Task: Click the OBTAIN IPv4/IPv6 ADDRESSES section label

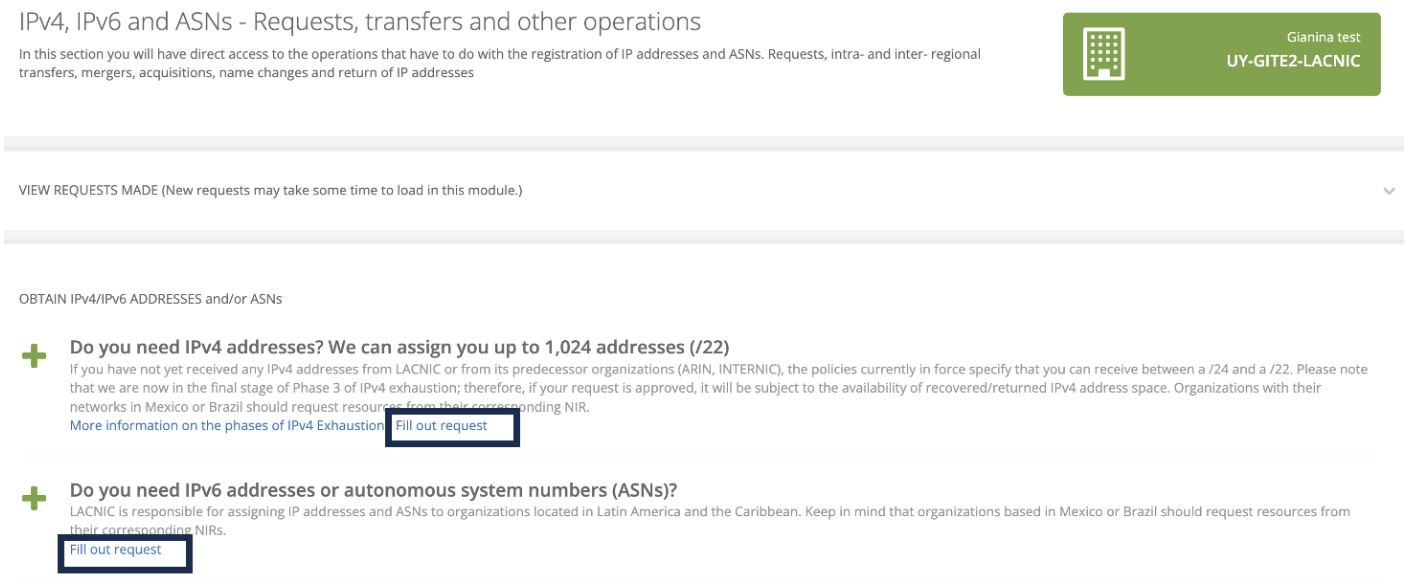Action: pyautogui.click(x=150, y=299)
